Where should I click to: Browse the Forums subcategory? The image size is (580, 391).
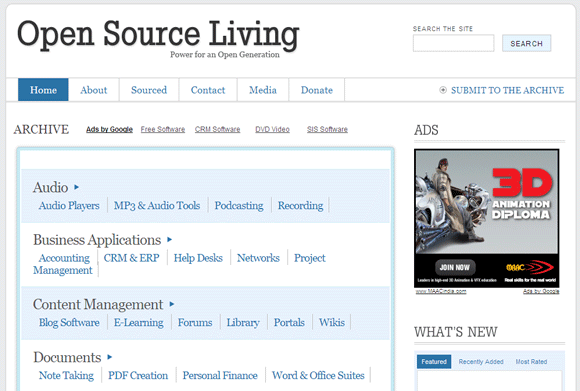pos(195,322)
